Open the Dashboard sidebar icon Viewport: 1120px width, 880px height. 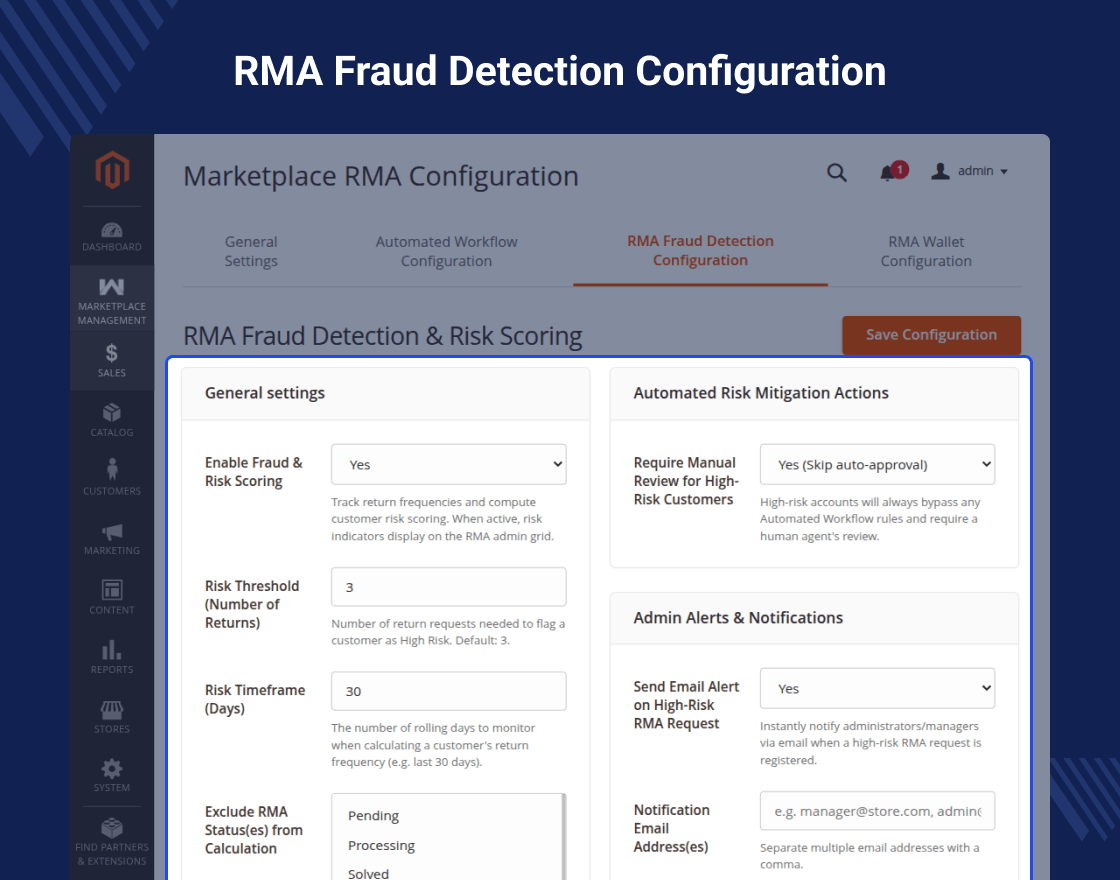point(112,236)
